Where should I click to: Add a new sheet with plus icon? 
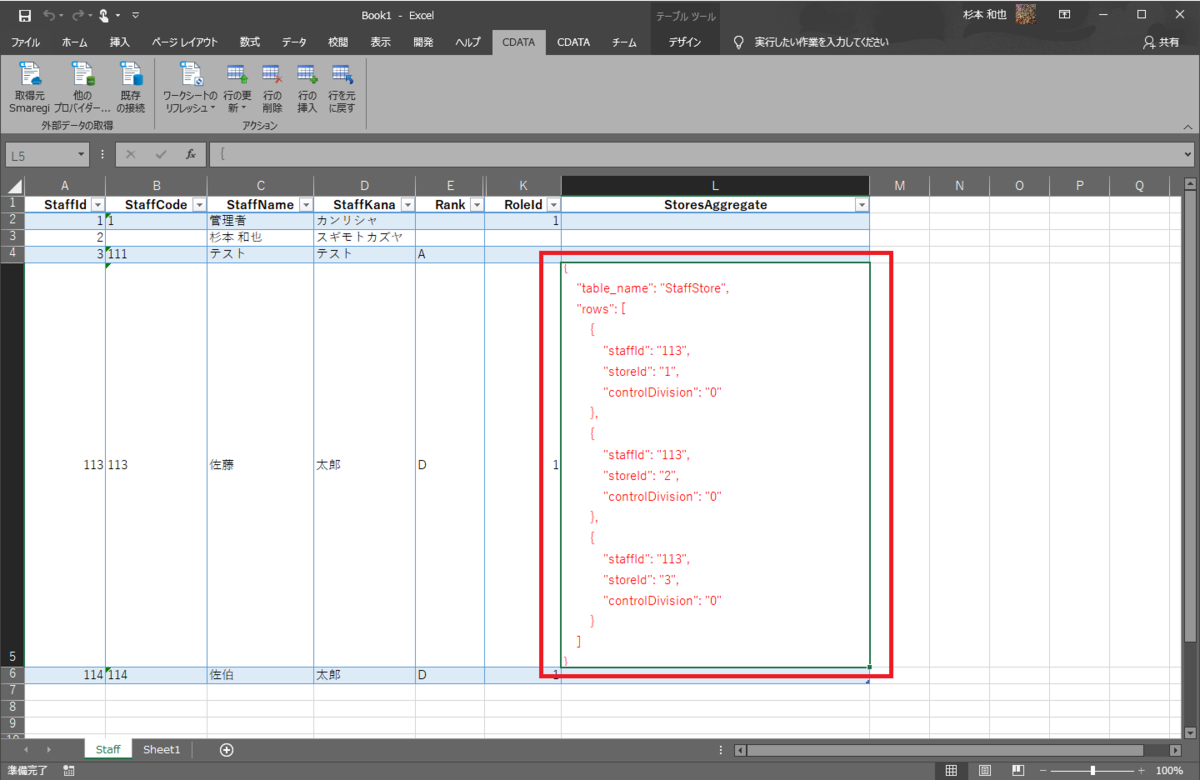coord(227,750)
